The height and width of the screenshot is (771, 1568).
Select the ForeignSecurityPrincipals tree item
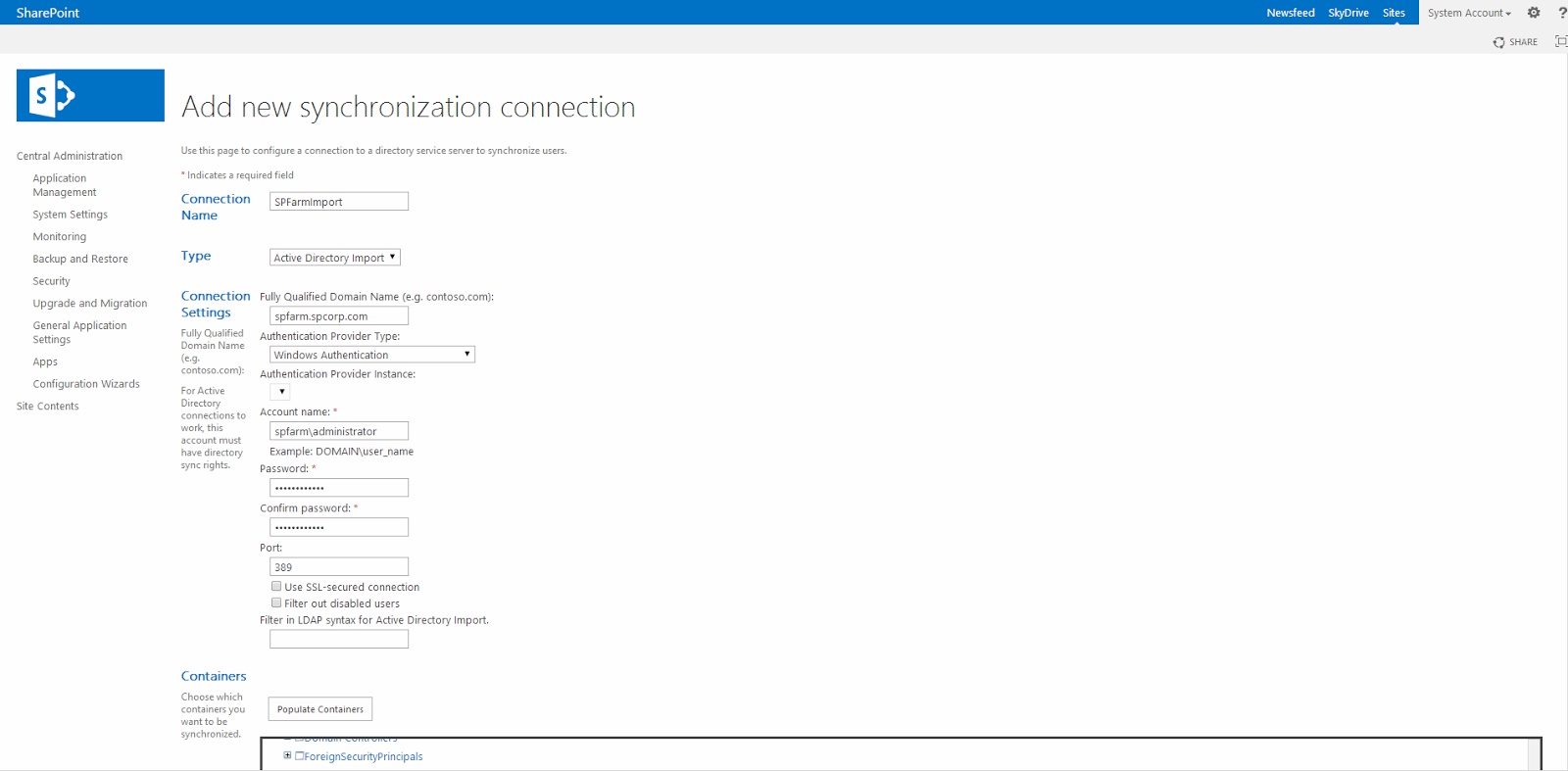coord(364,756)
